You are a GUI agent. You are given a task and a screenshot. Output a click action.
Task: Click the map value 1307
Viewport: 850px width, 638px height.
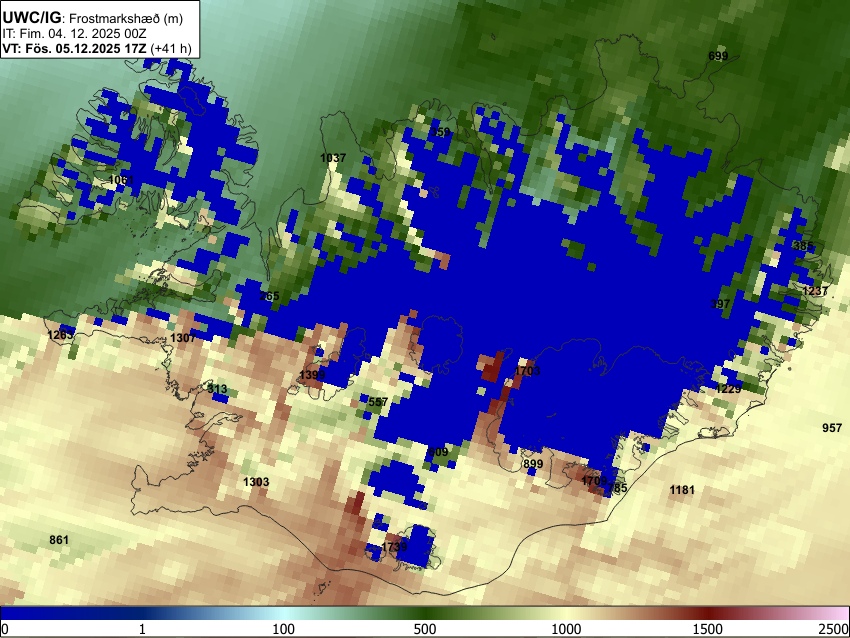pyautogui.click(x=183, y=338)
